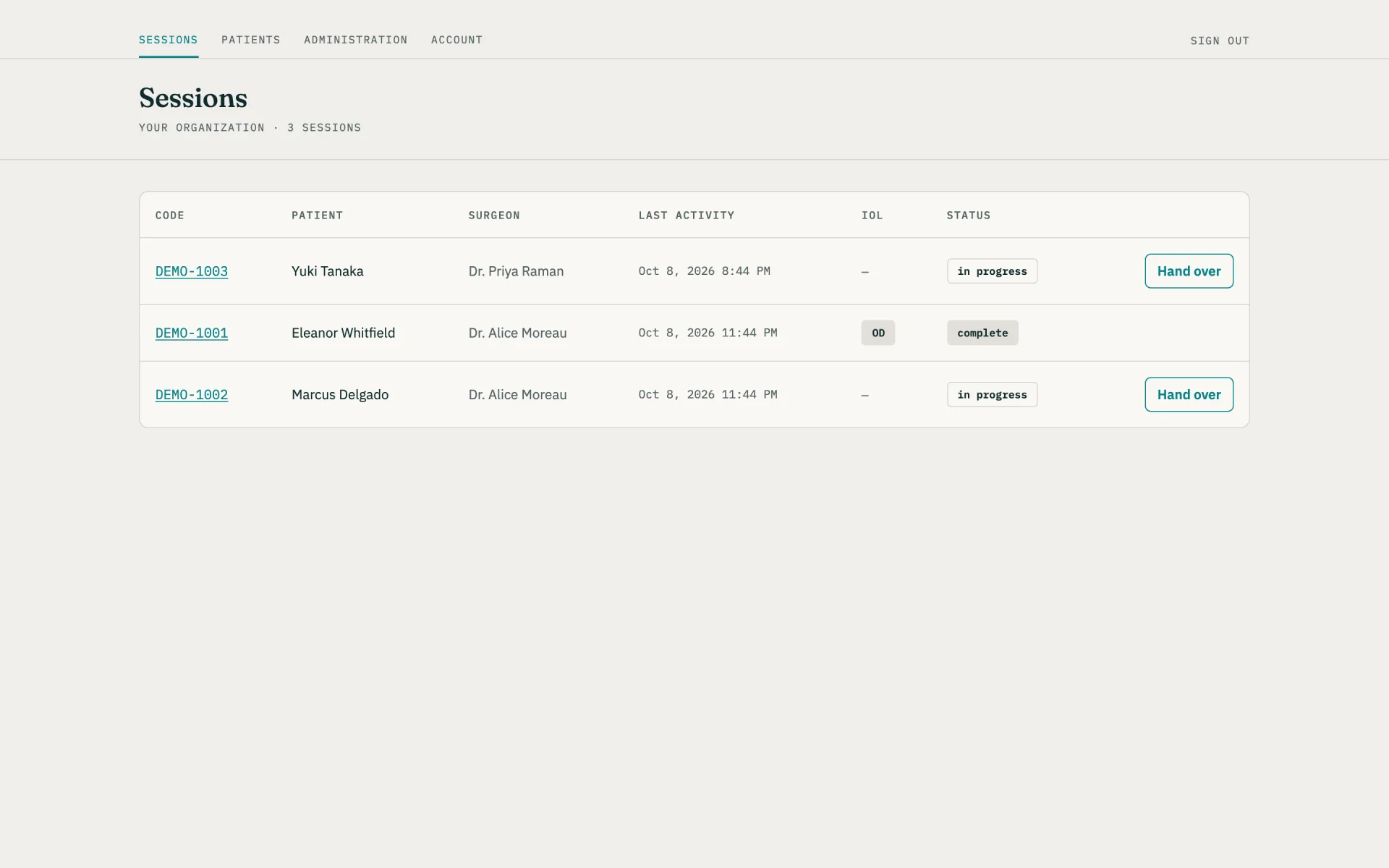The height and width of the screenshot is (868, 1389).
Task: Click the IOL column header
Action: point(872,216)
